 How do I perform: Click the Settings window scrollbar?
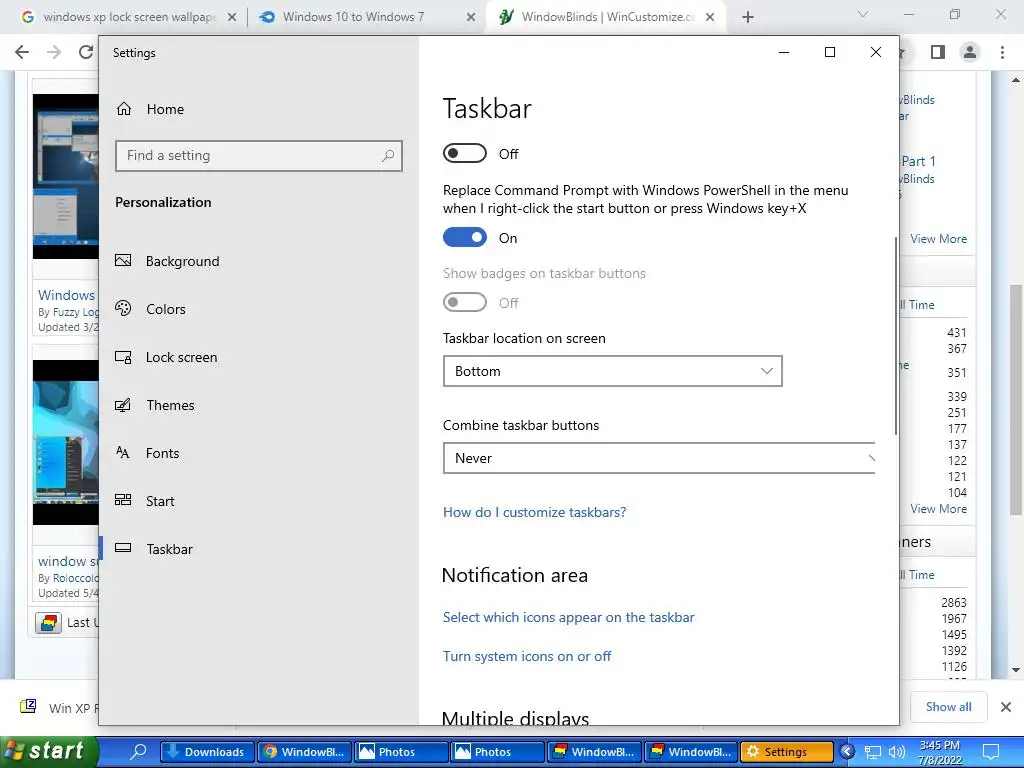895,336
